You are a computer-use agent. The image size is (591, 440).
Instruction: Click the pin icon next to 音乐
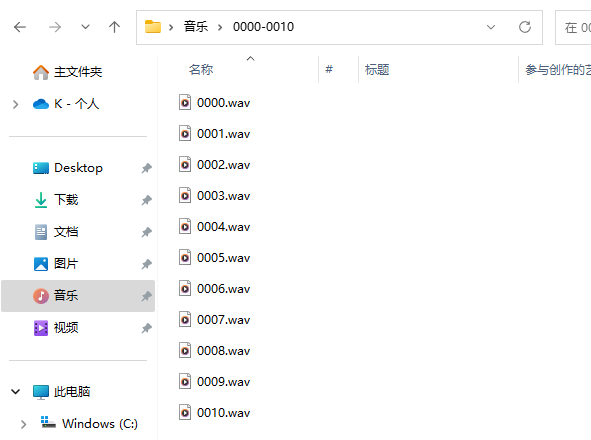click(147, 296)
